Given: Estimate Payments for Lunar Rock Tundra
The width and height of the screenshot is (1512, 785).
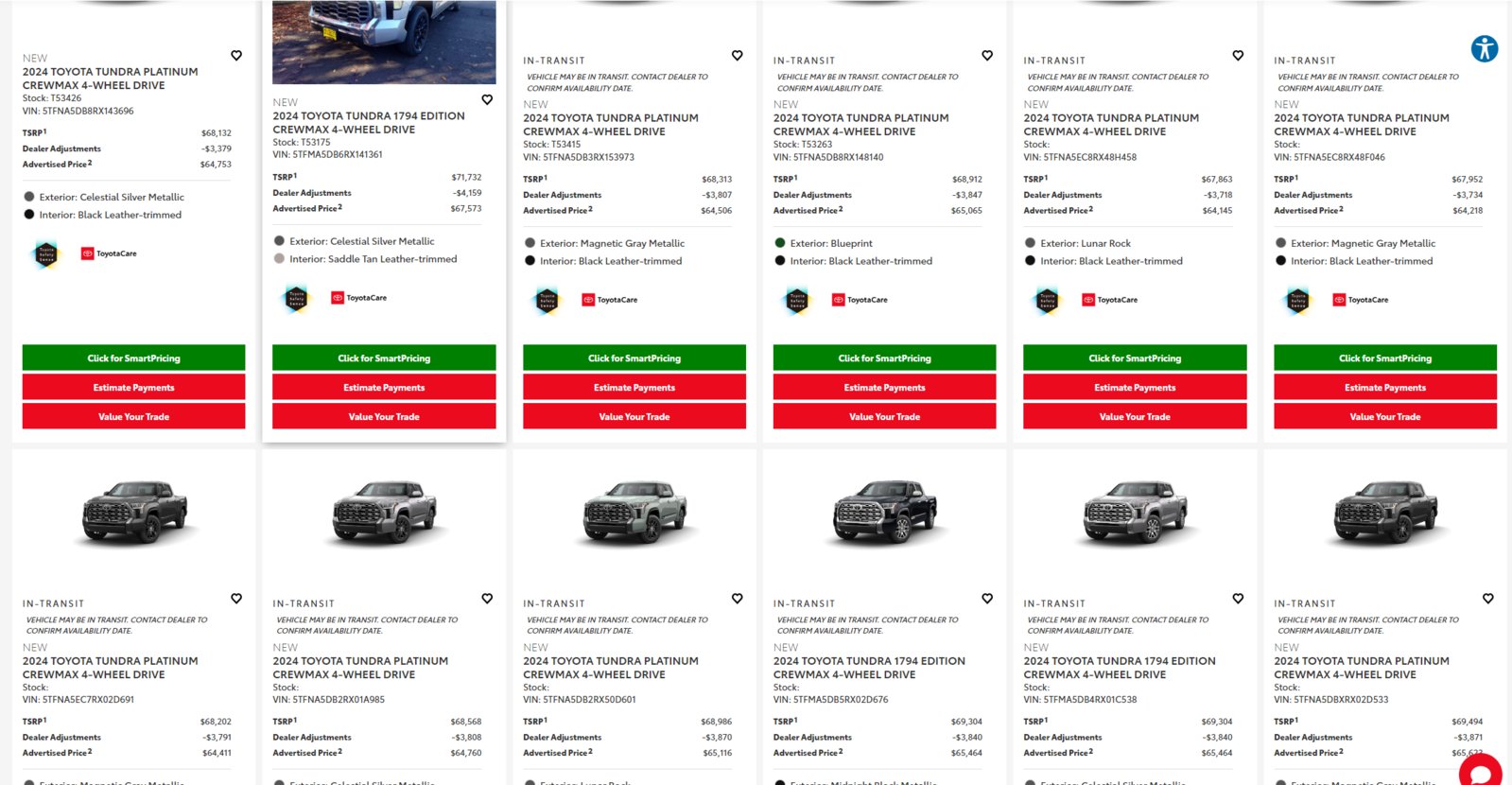Looking at the screenshot, I should pyautogui.click(x=1135, y=387).
